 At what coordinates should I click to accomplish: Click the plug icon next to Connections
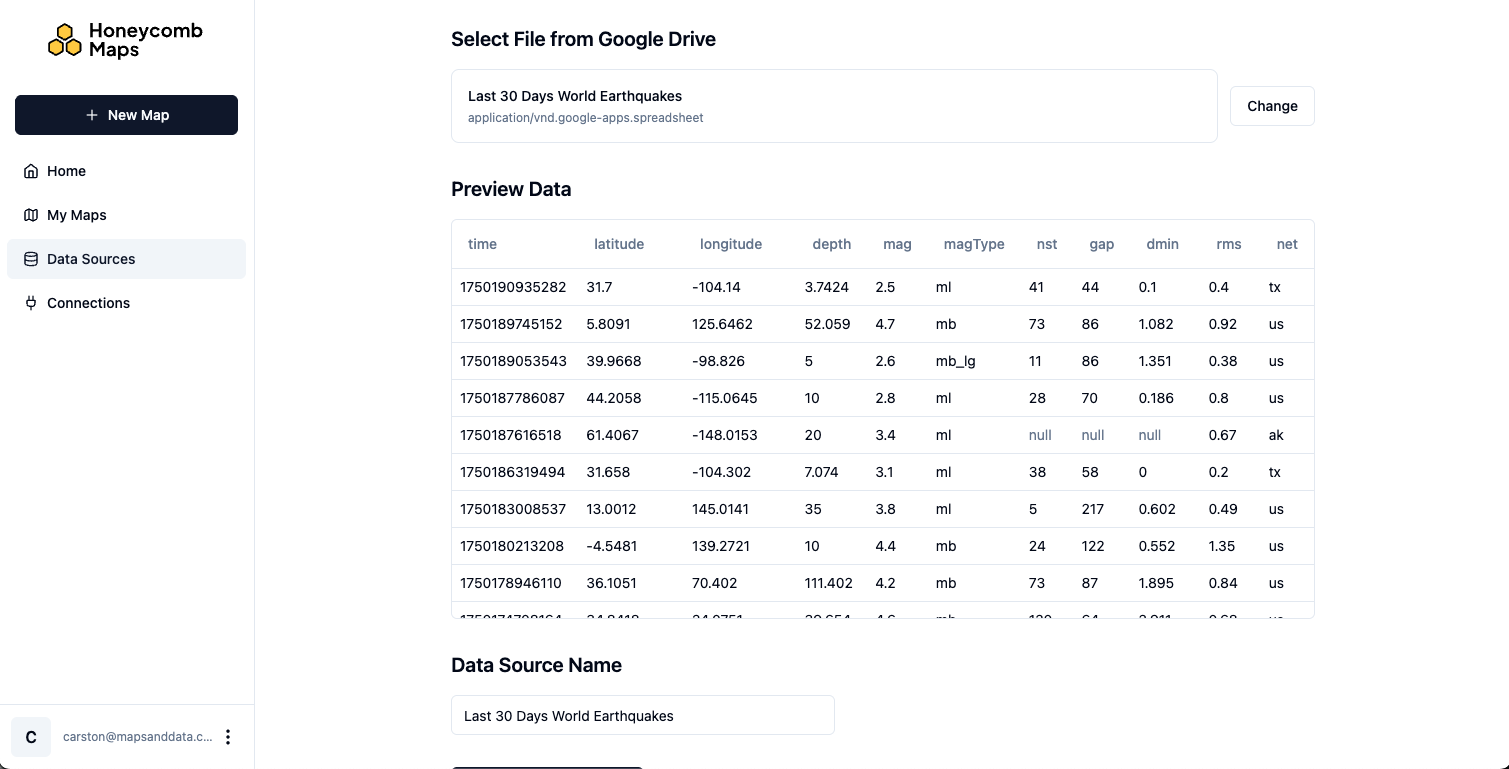(x=29, y=303)
